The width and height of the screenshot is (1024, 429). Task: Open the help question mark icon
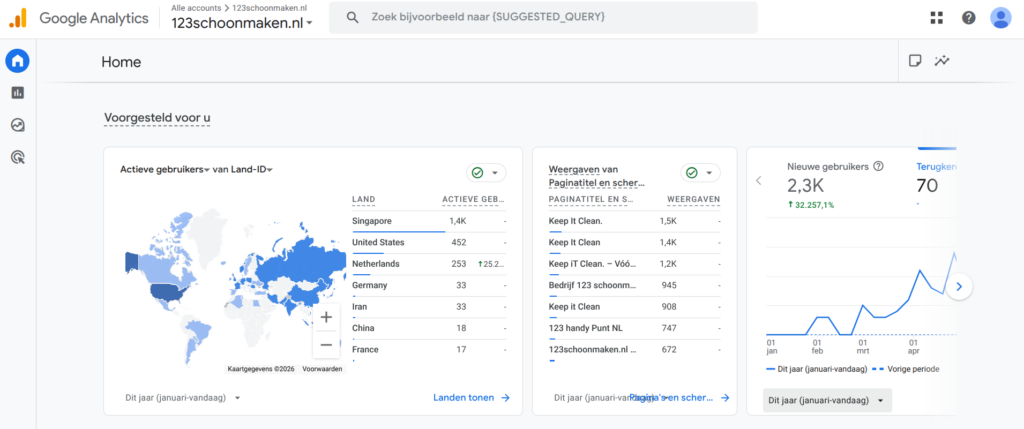tap(968, 18)
